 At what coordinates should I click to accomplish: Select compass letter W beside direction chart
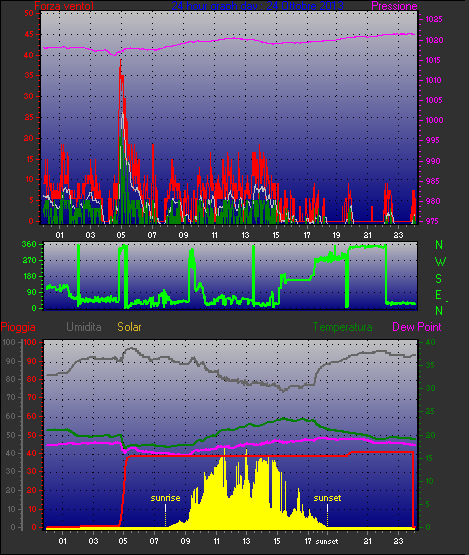(440, 262)
